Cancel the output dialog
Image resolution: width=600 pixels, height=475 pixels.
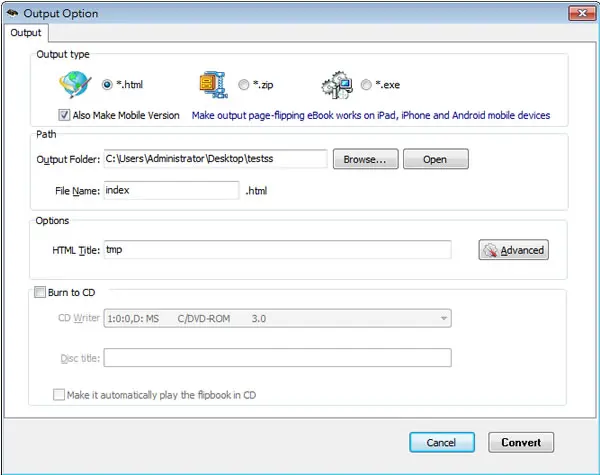(x=442, y=442)
